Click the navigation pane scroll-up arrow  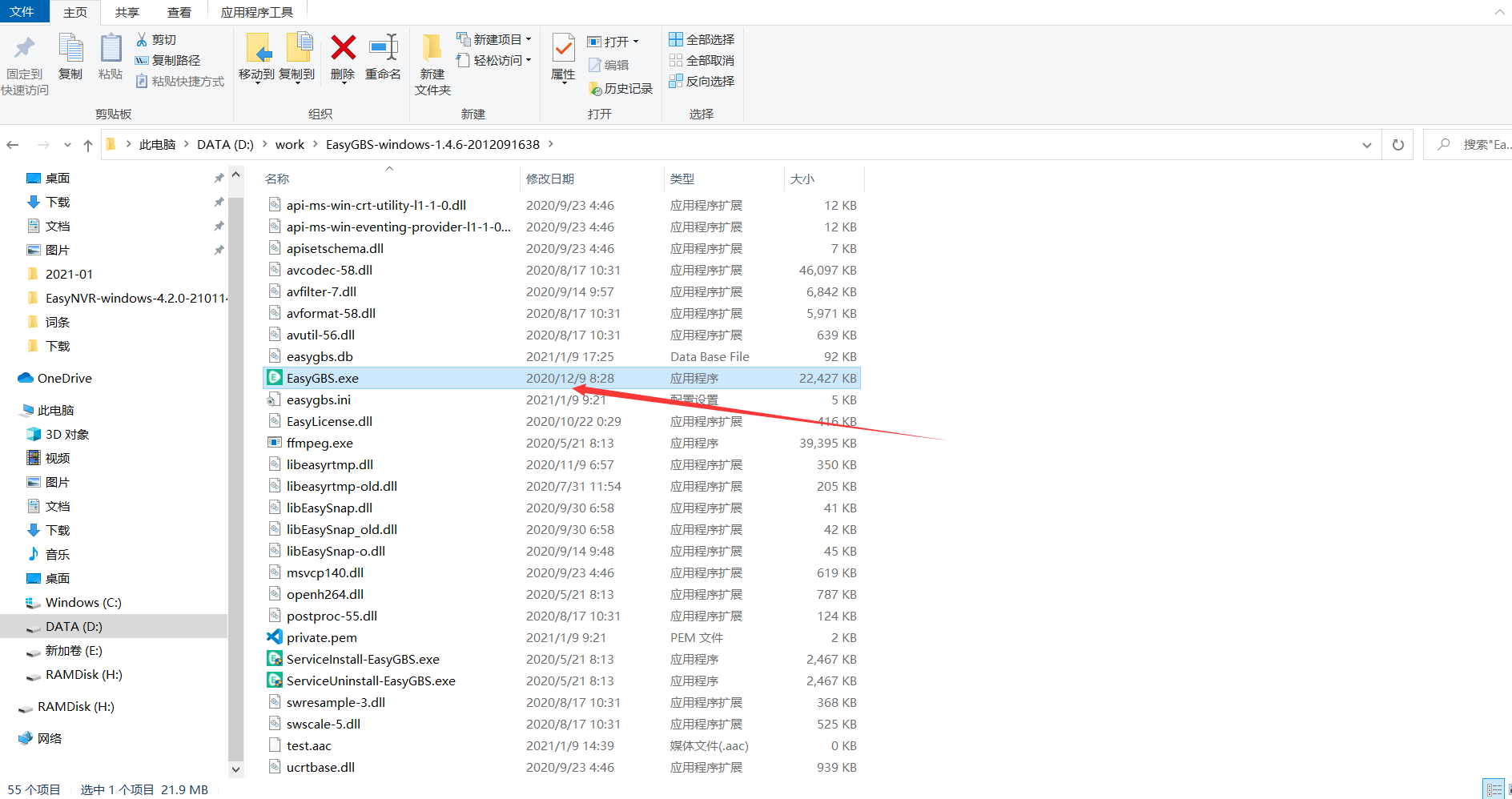coord(235,175)
